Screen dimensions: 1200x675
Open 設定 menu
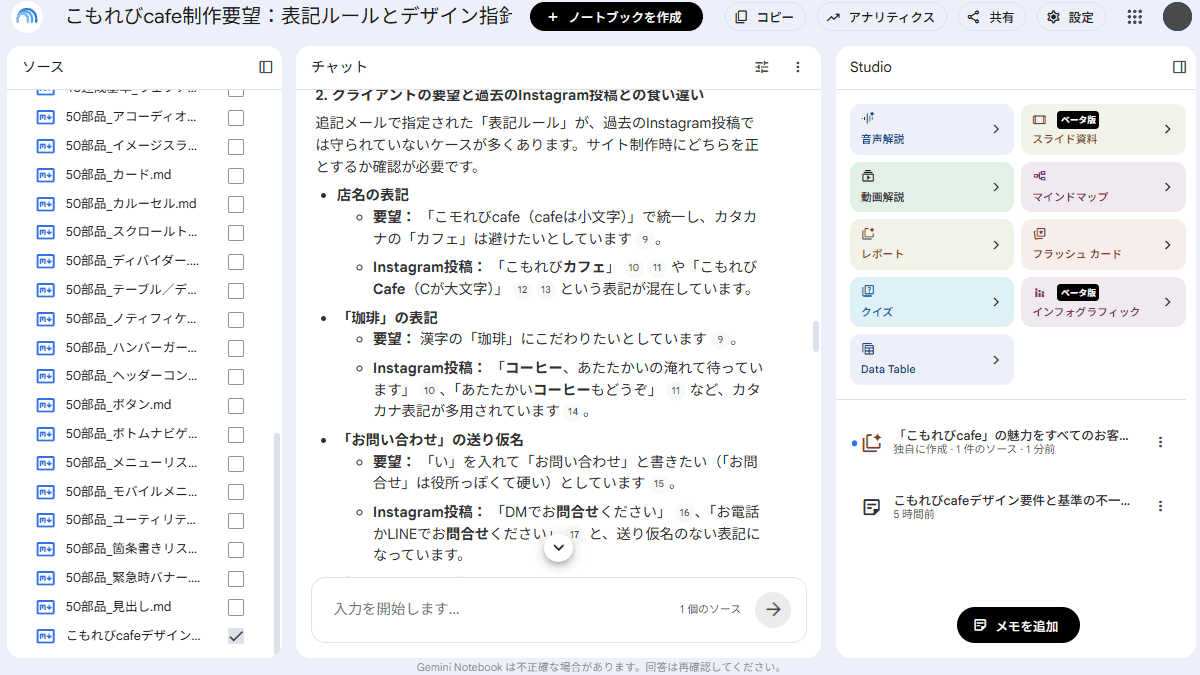(1071, 17)
